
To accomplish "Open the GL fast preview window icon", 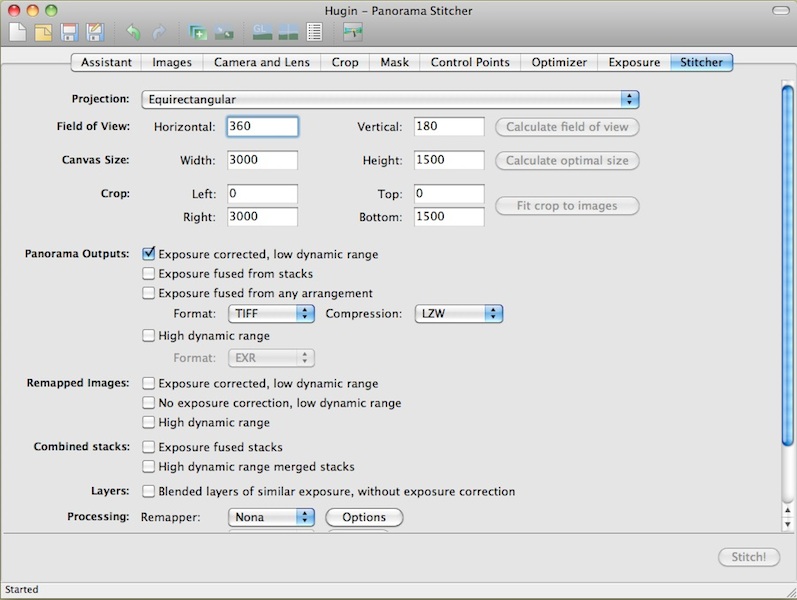I will (263, 32).
